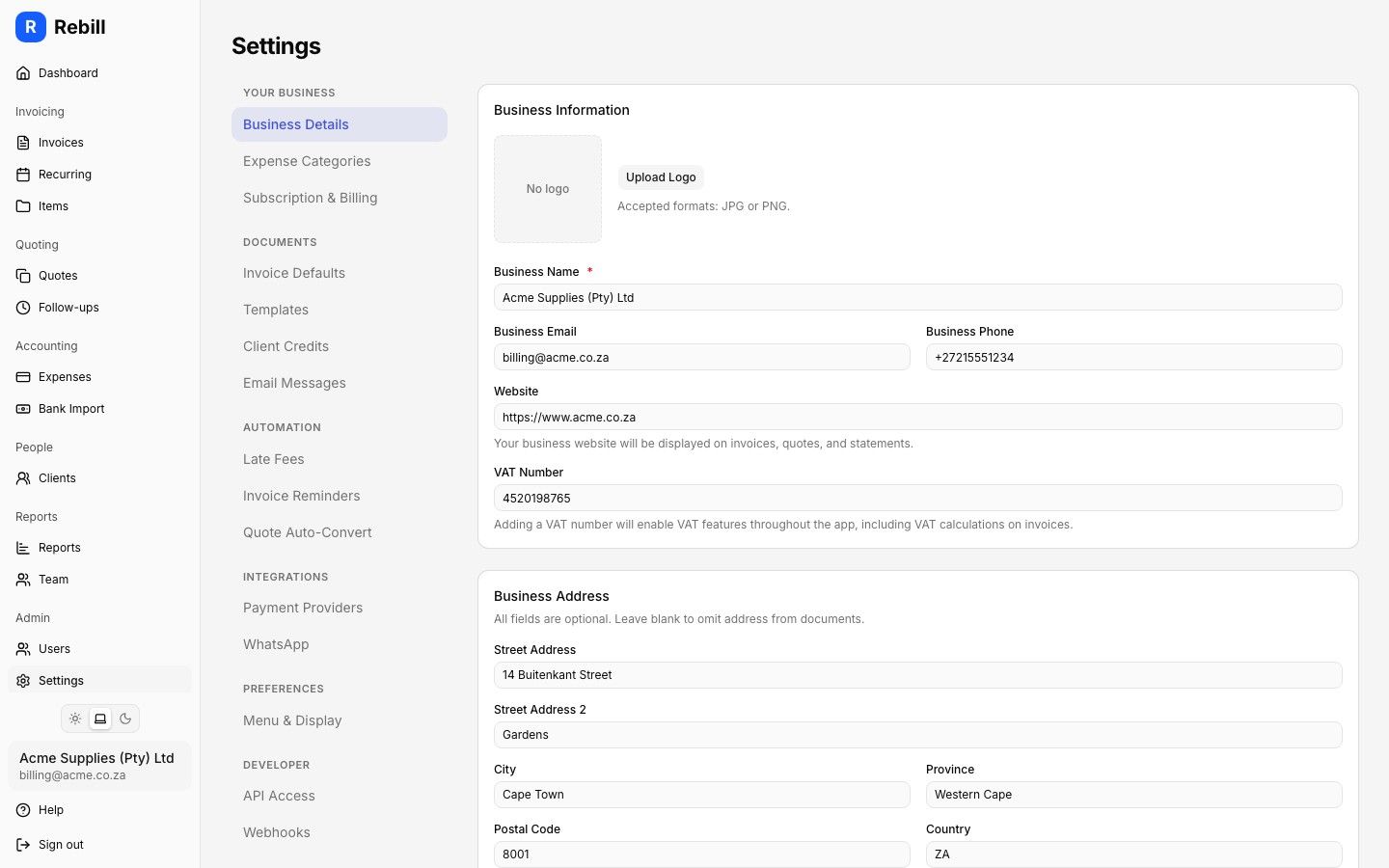This screenshot has width=1389, height=868.
Task: Switch to light theme sun icon
Action: pos(75,719)
